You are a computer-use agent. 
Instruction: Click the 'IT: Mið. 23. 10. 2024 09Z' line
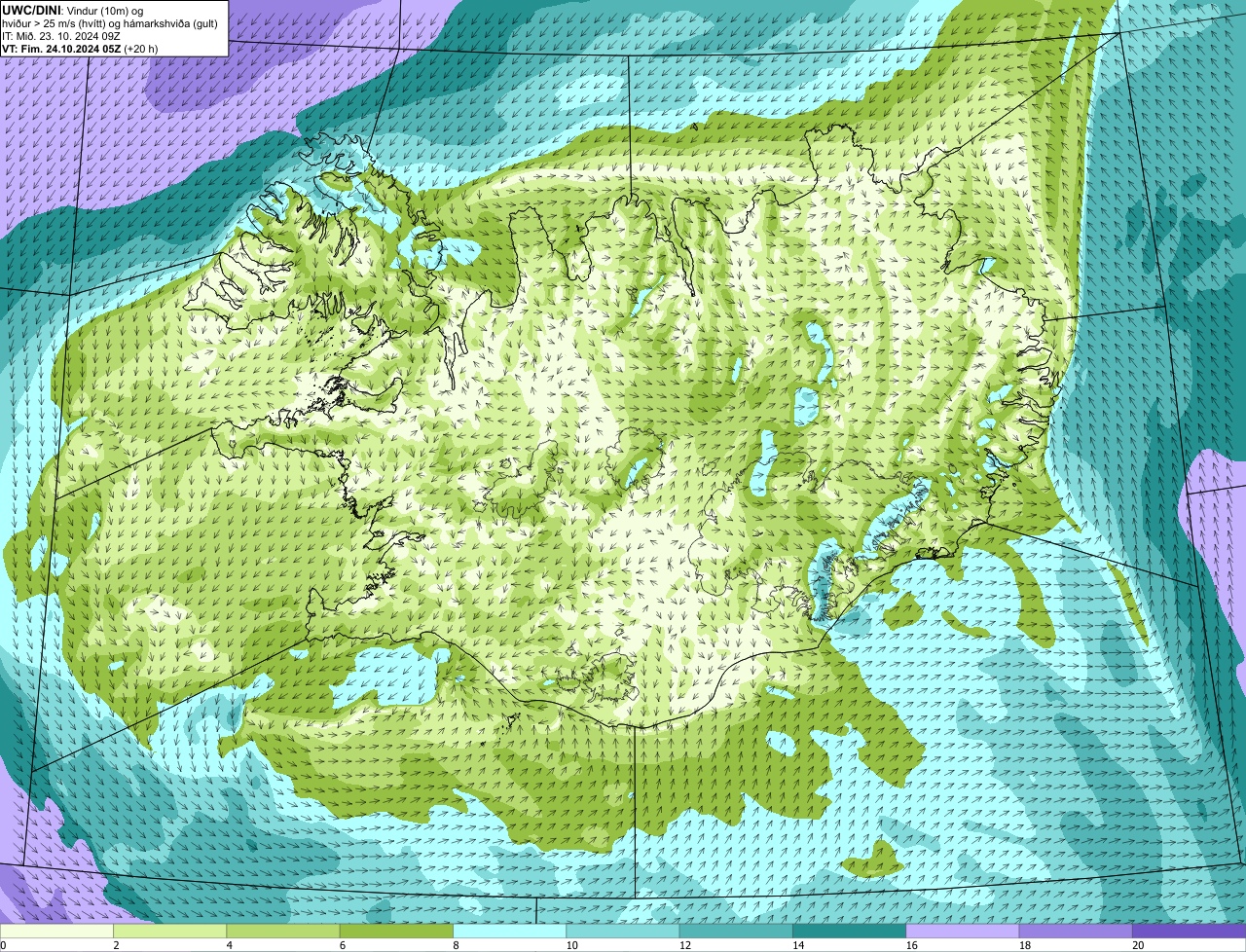tap(61, 35)
